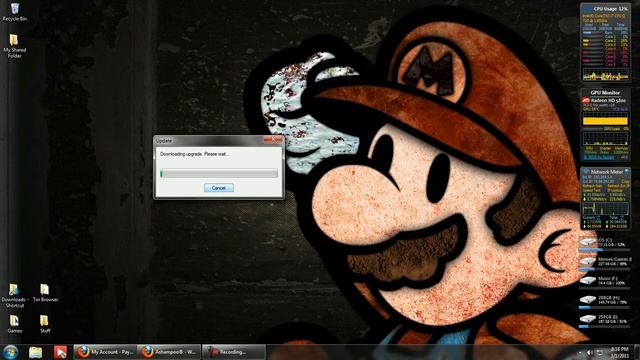Click the yellow GPU temperature bar
Image resolution: width=640 pixels, height=360 pixels.
605,121
